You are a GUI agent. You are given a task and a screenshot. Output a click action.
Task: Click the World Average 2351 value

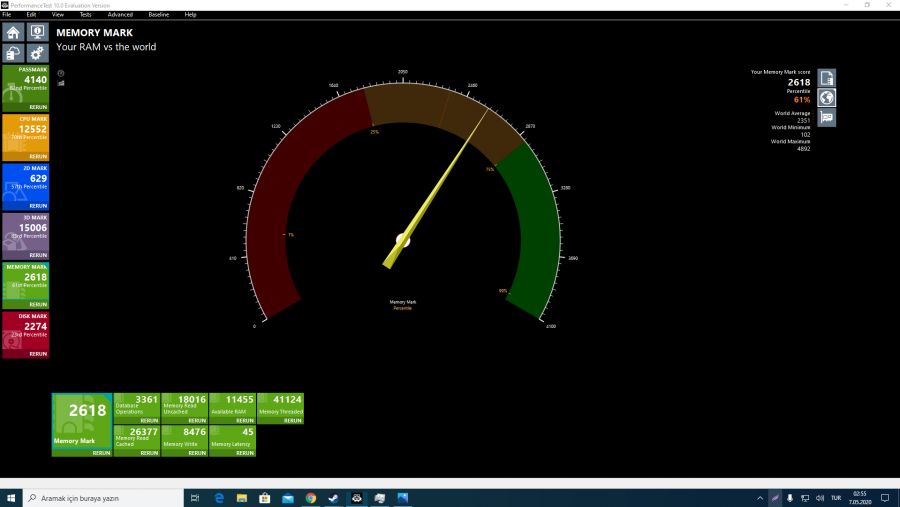pyautogui.click(x=803, y=121)
